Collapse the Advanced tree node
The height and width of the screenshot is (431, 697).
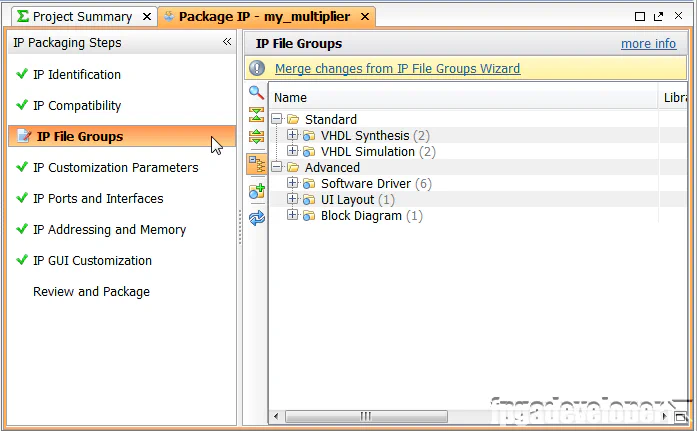coord(276,167)
